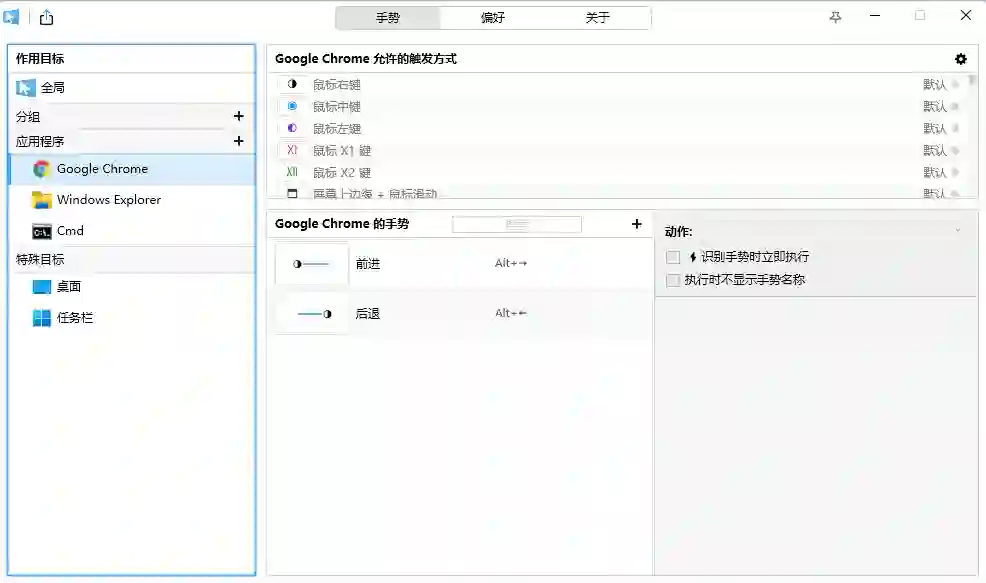Screen dimensions: 986x583
Task: Click the desktop (桌面) icon
Action: coord(42,287)
